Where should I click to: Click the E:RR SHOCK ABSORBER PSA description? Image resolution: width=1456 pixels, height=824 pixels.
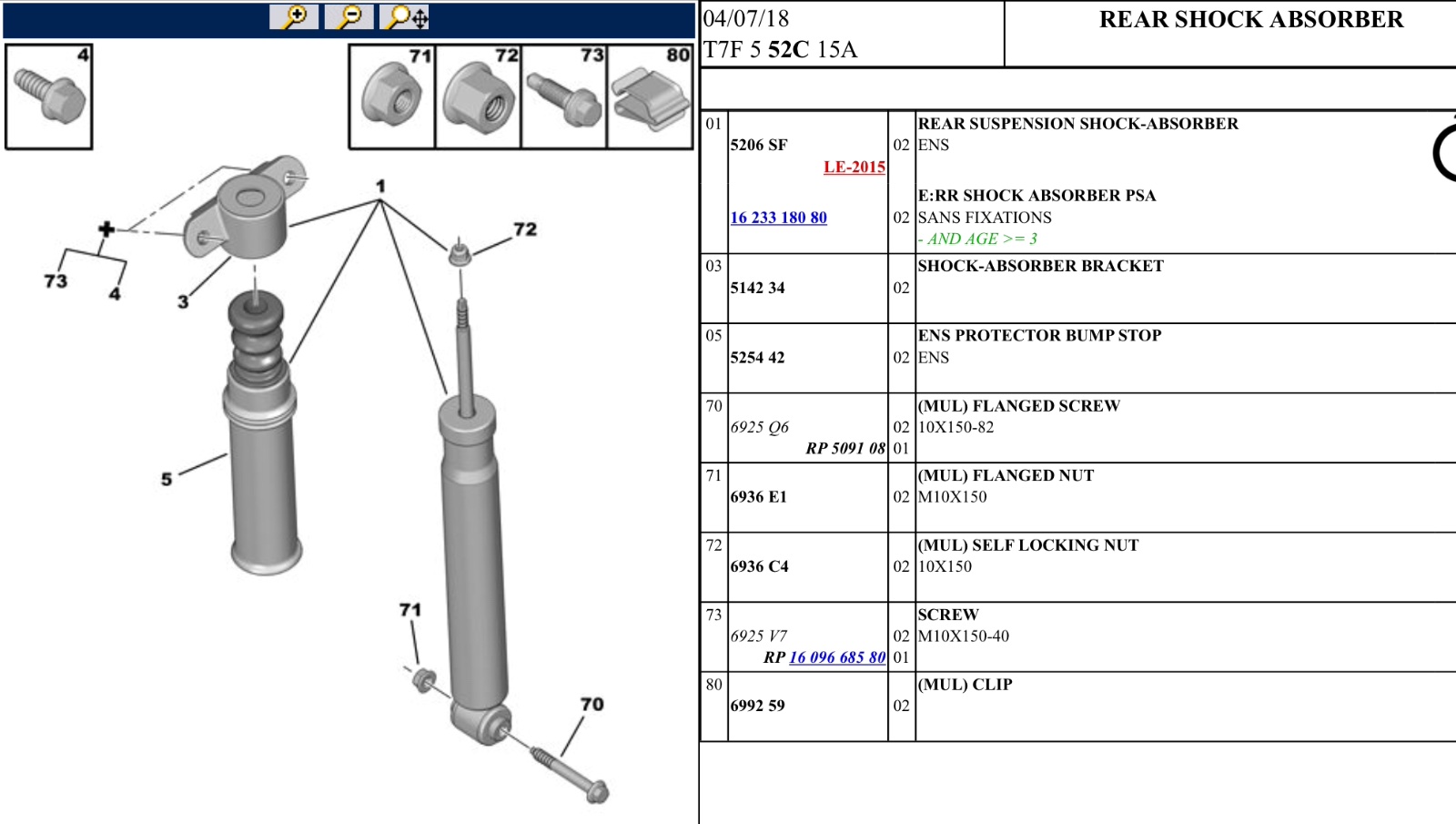1037,196
